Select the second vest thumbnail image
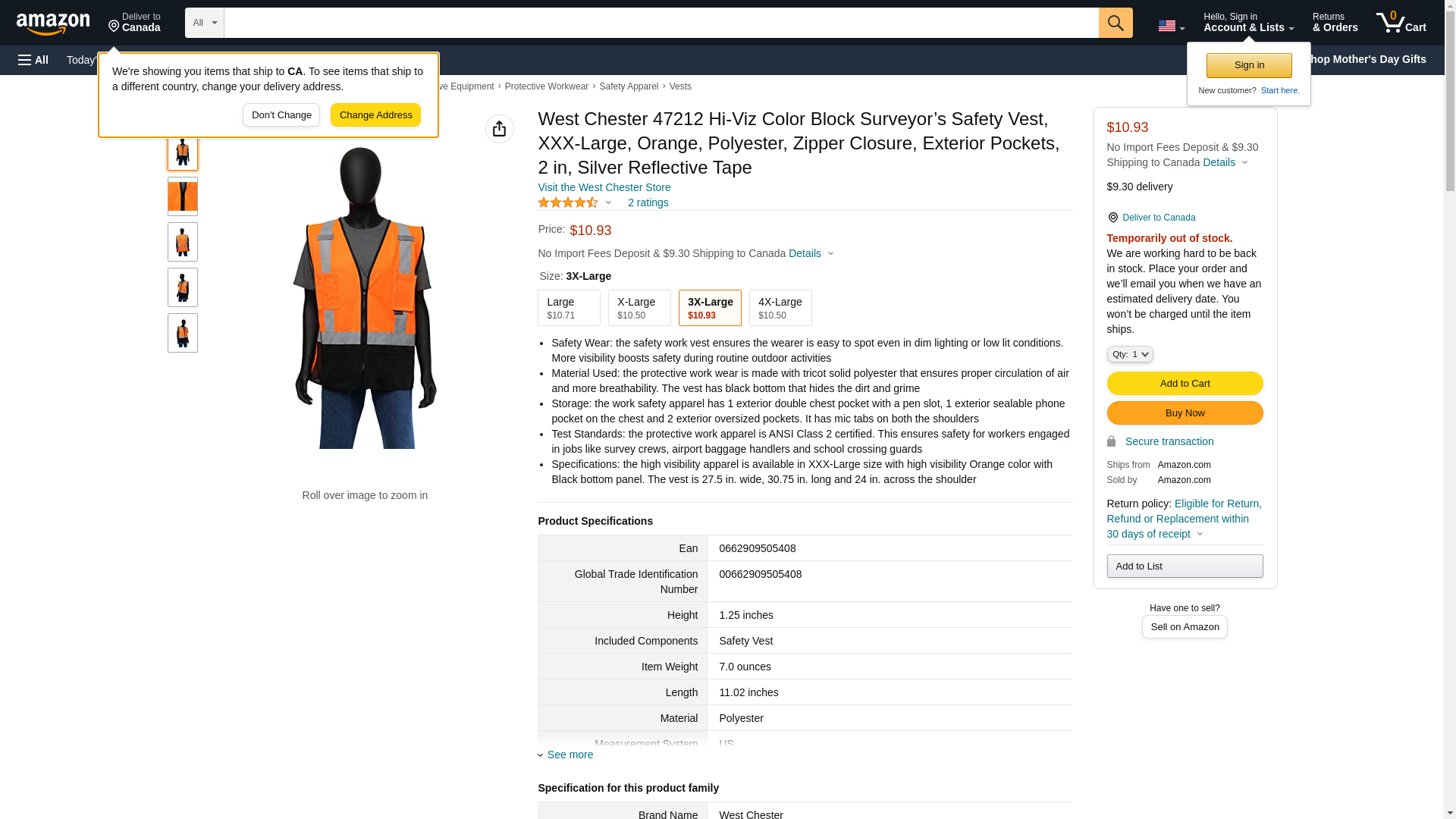 pyautogui.click(x=182, y=196)
